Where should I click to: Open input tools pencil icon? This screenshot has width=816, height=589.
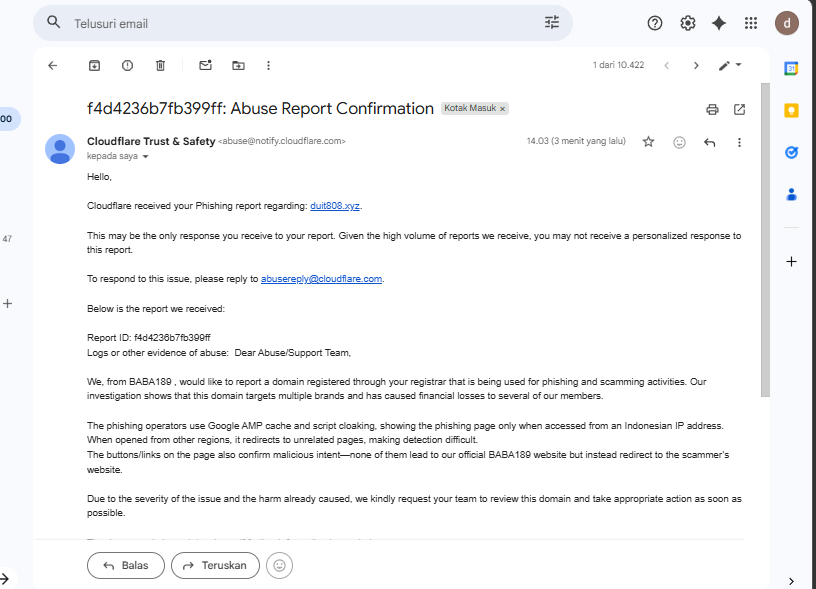click(724, 66)
